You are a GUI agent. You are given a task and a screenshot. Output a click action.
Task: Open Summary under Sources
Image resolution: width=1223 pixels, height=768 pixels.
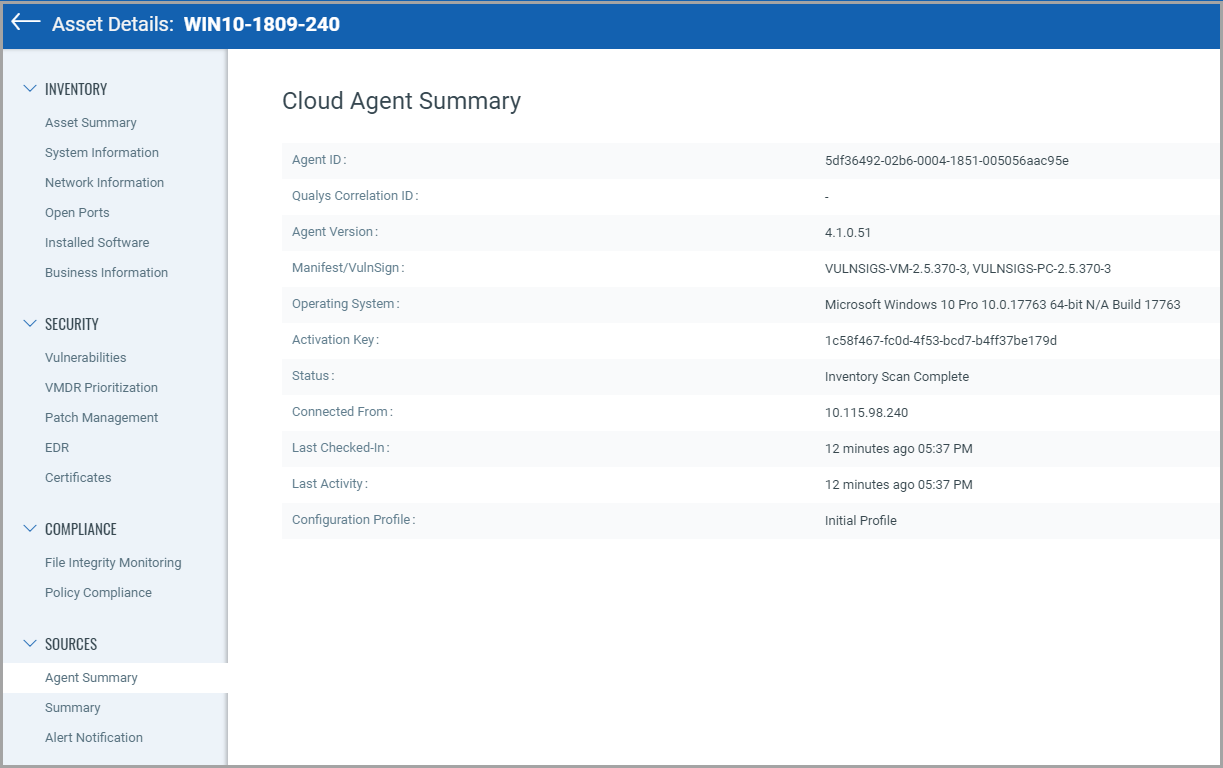point(73,708)
